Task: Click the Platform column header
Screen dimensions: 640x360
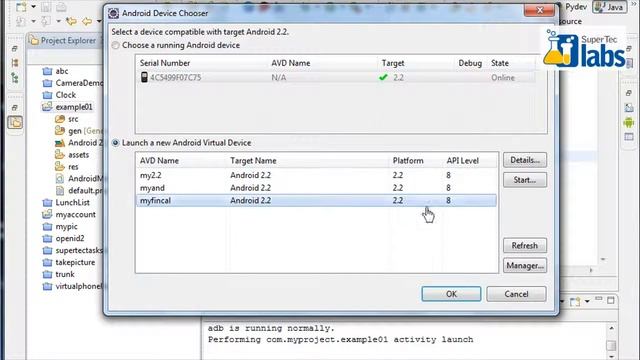Action: [x=408, y=161]
